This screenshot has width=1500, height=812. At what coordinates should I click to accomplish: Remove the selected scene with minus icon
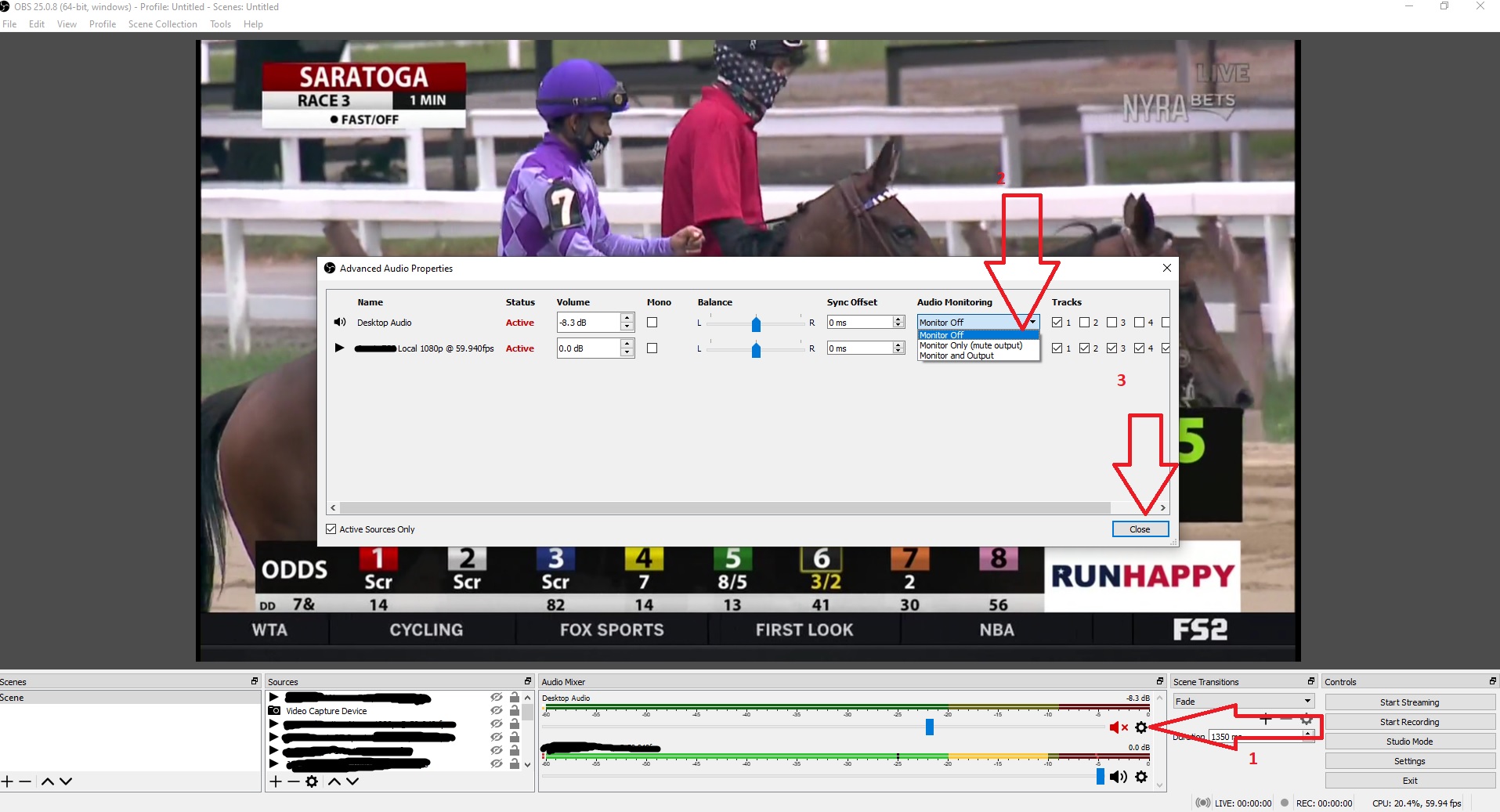pos(25,781)
